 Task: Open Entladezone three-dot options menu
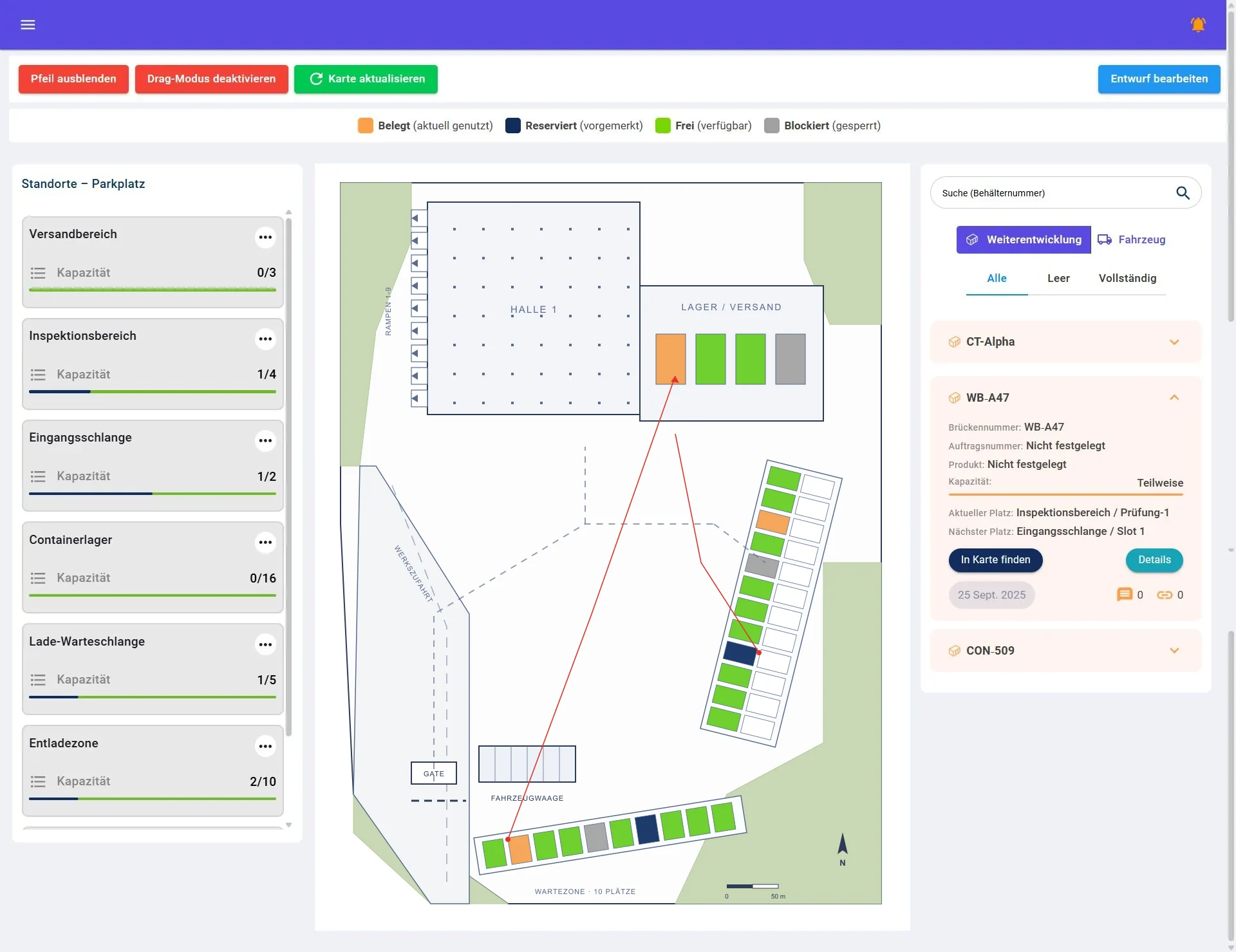(x=265, y=746)
